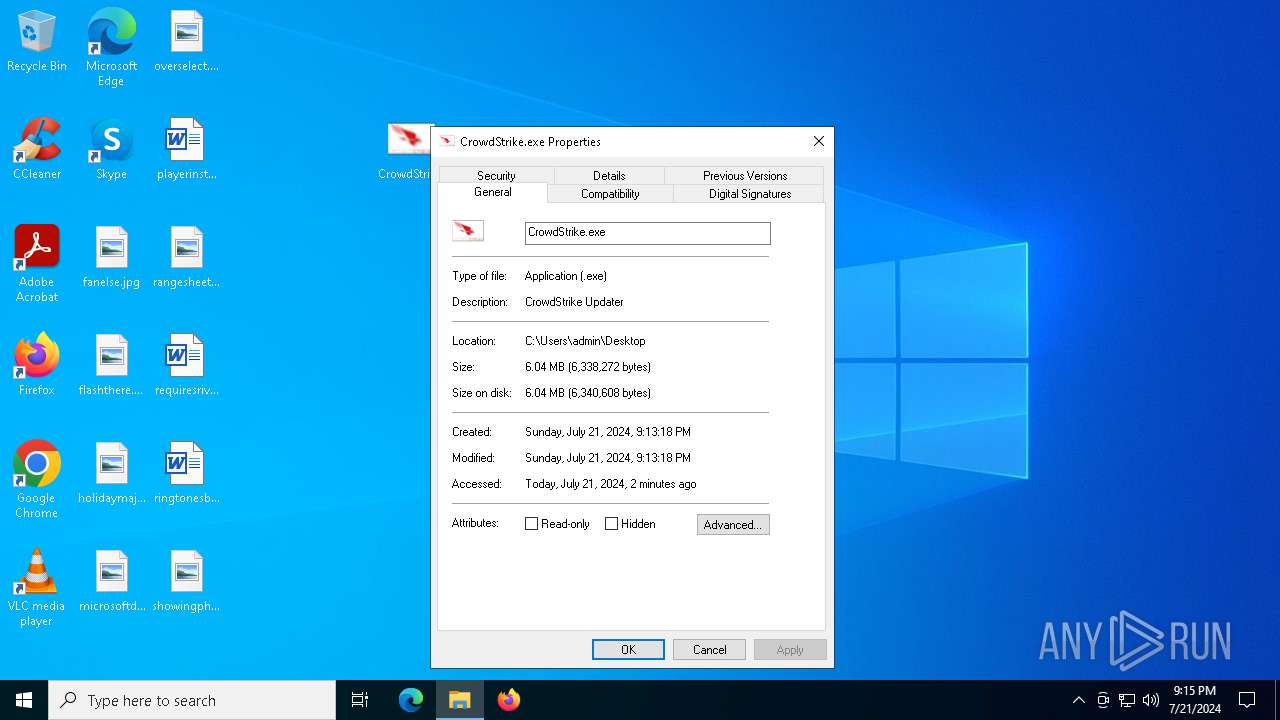Select the requiresriv Word document icon
Viewport: 1280px width, 720px height.
186,365
